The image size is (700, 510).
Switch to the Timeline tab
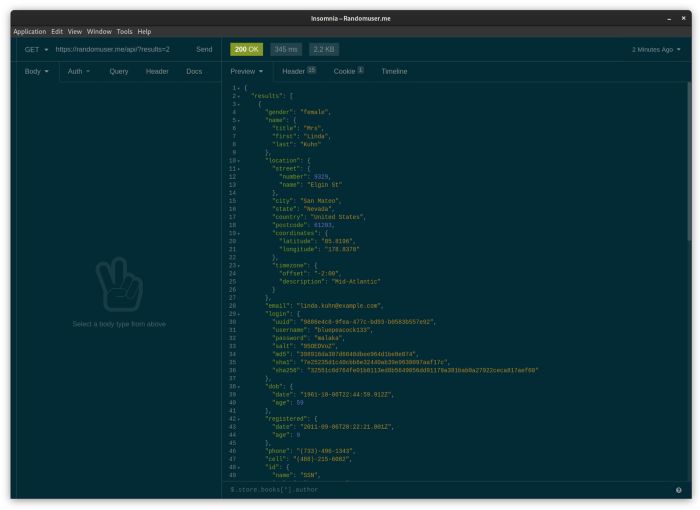394,71
